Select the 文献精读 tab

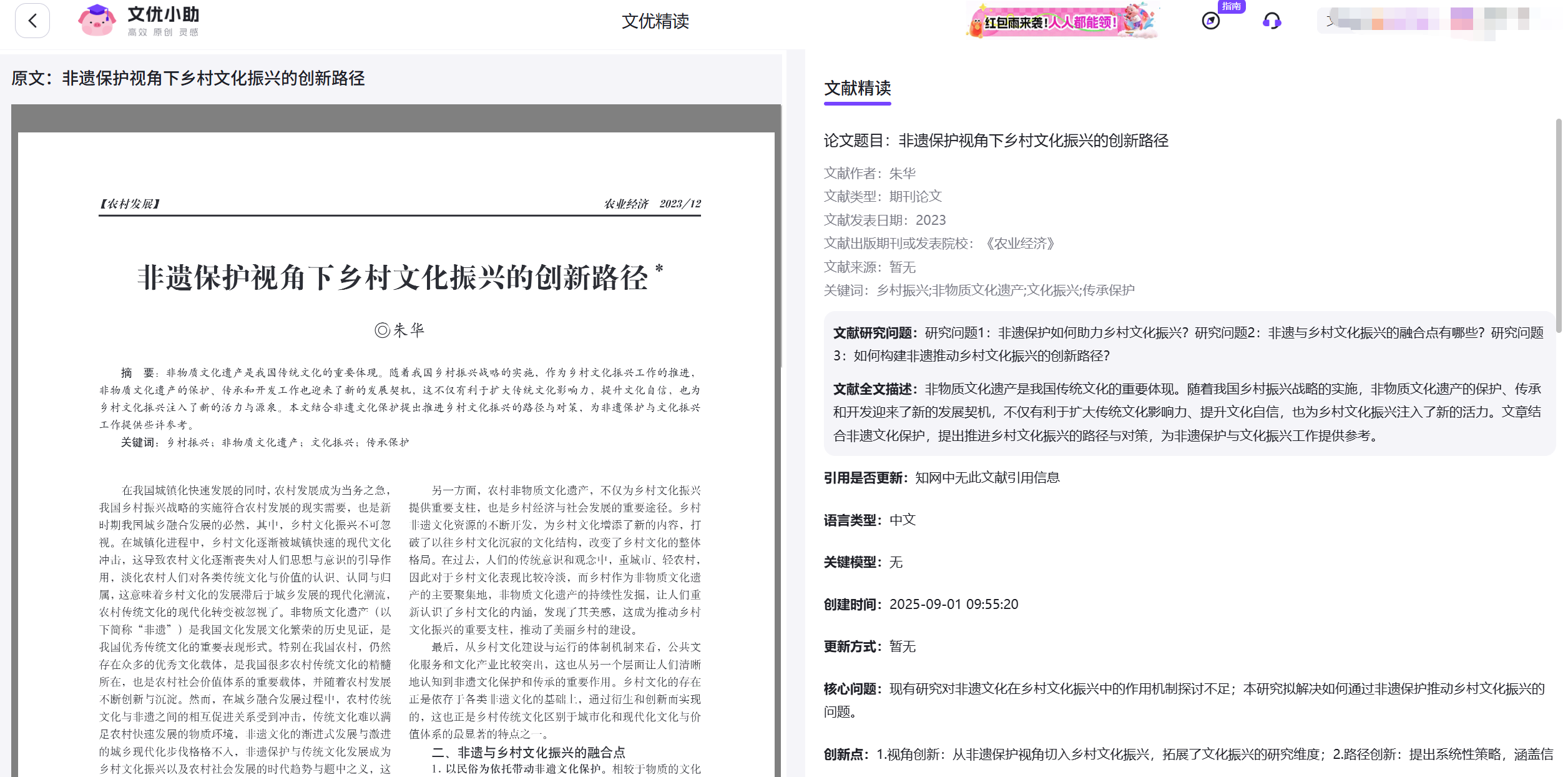point(858,89)
